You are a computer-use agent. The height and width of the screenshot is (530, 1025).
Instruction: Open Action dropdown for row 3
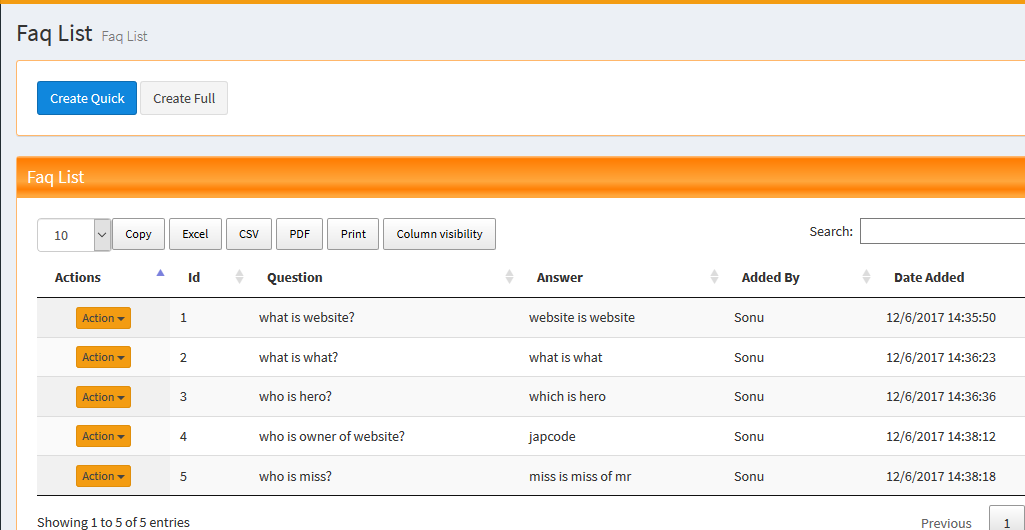coord(103,397)
